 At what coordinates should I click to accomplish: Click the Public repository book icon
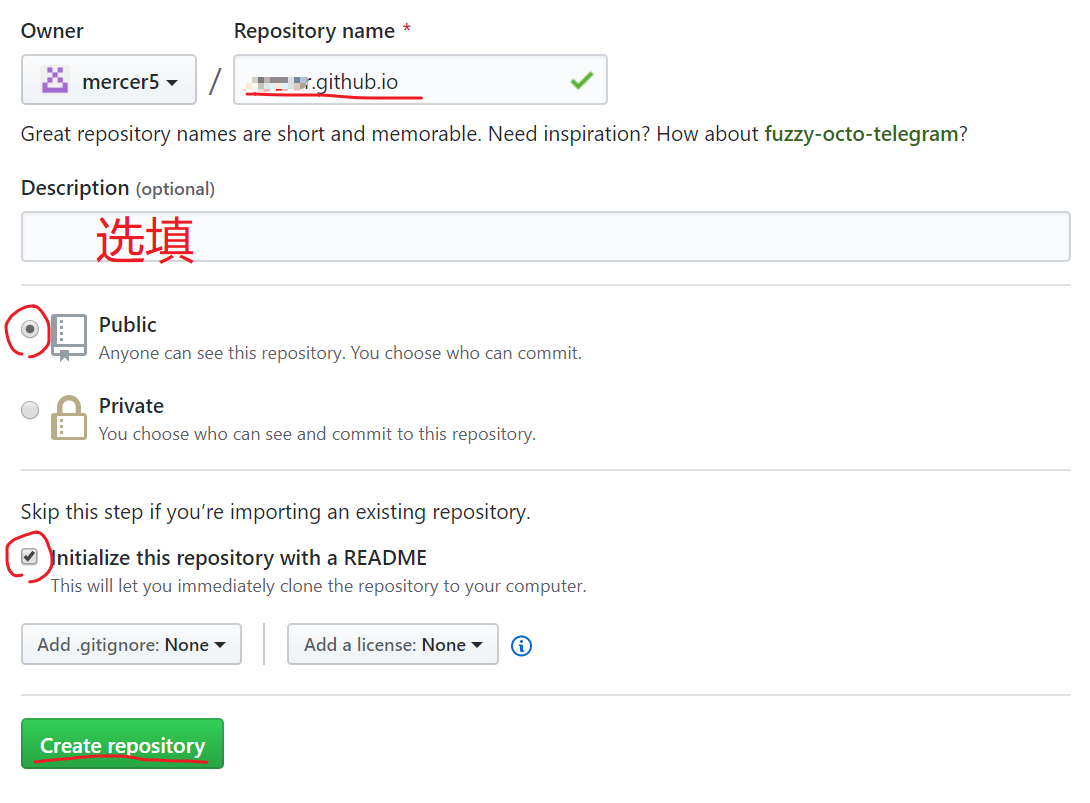pos(69,337)
